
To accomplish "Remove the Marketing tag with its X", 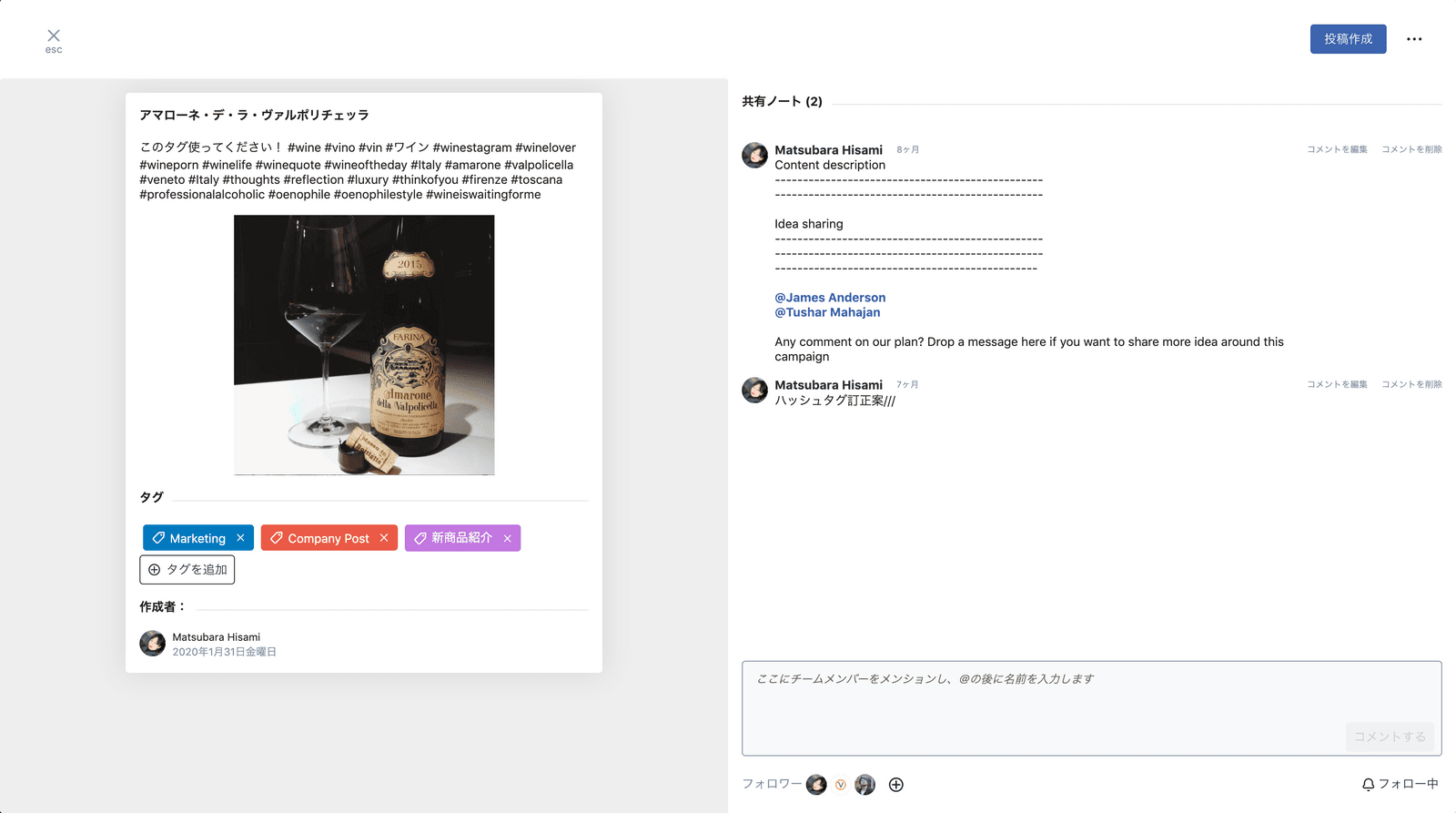I will point(240,538).
